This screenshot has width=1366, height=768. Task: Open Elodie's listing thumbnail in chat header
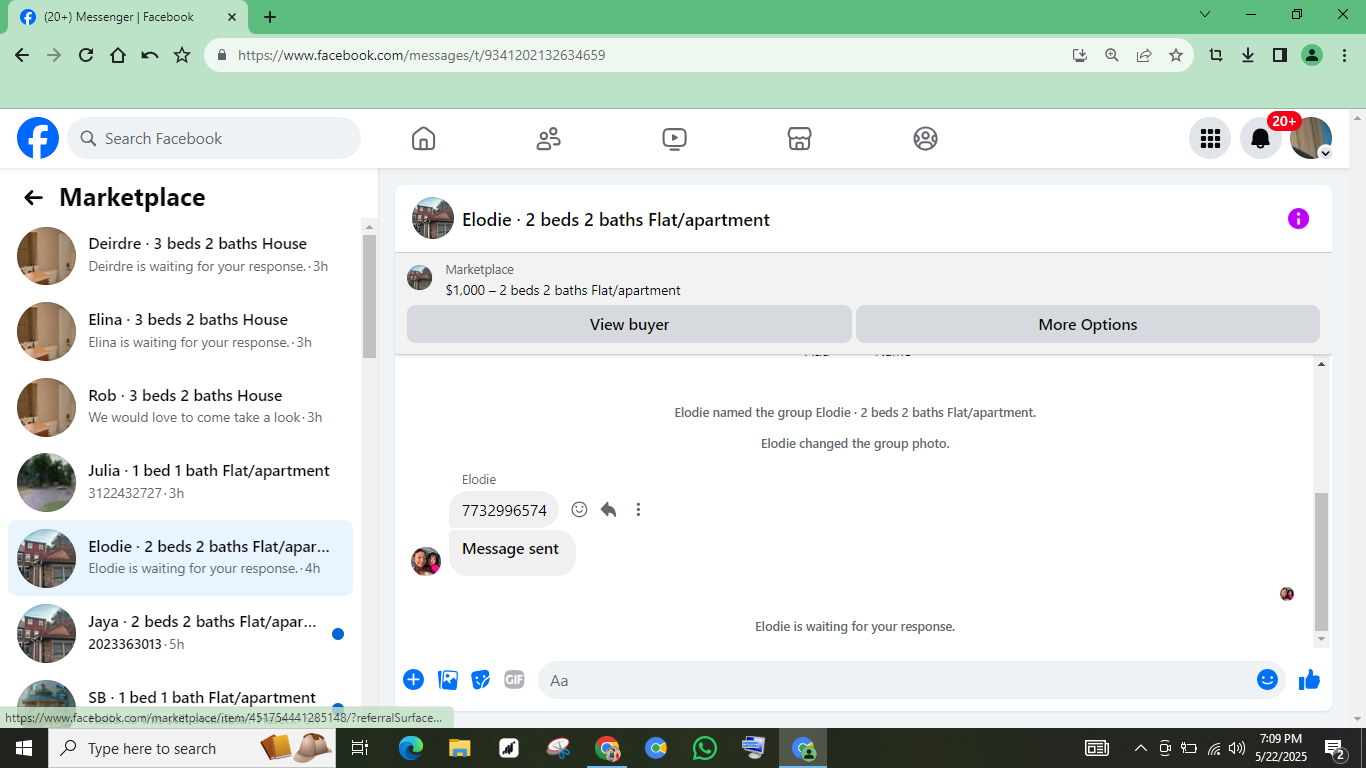click(433, 218)
